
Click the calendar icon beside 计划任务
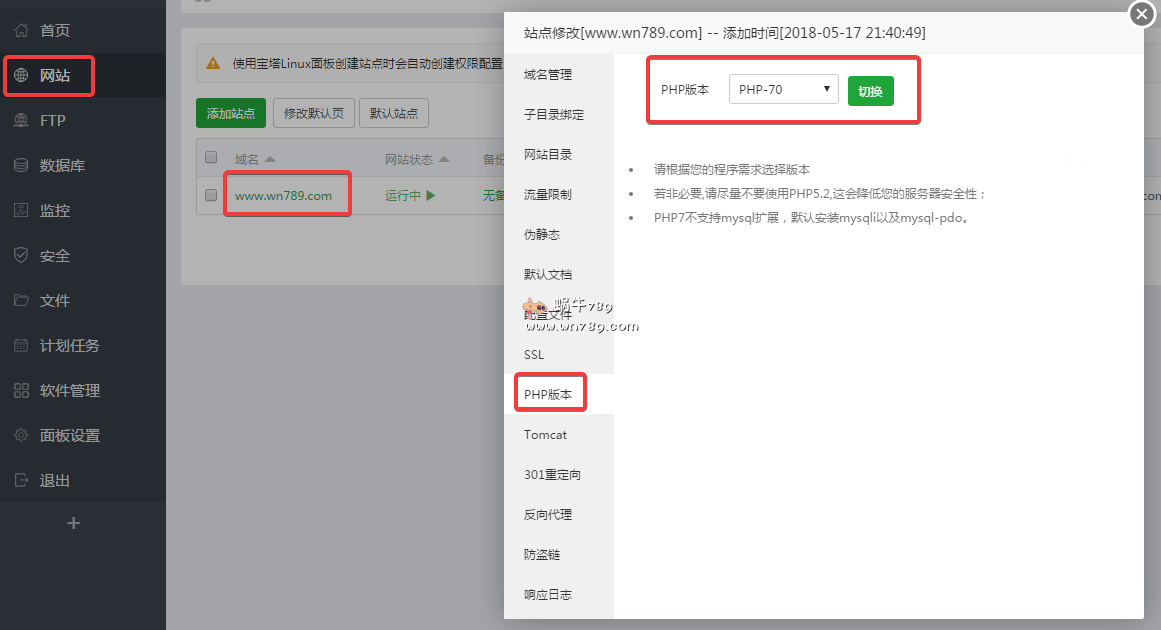(21, 346)
